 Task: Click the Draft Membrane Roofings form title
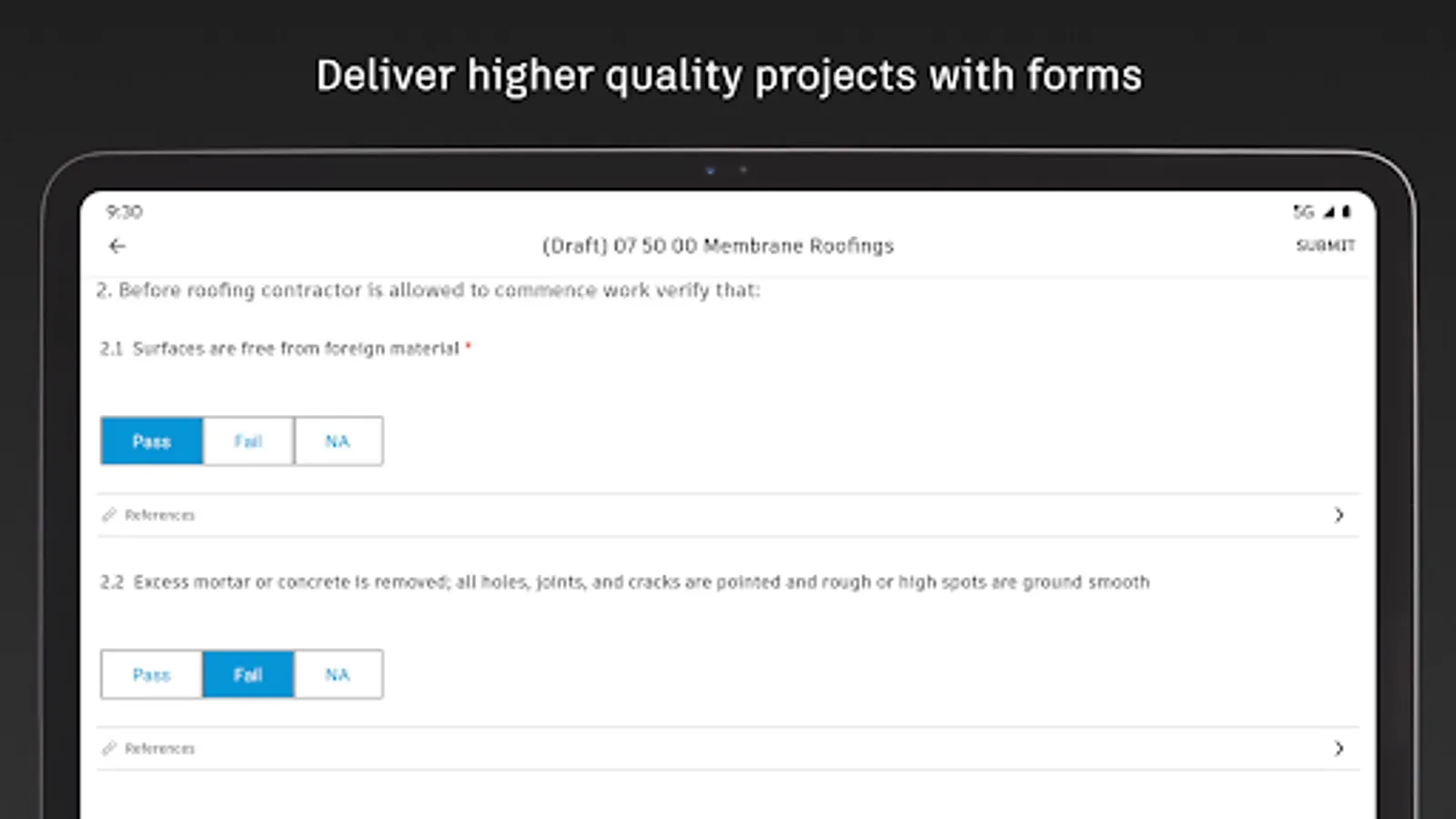click(x=718, y=246)
